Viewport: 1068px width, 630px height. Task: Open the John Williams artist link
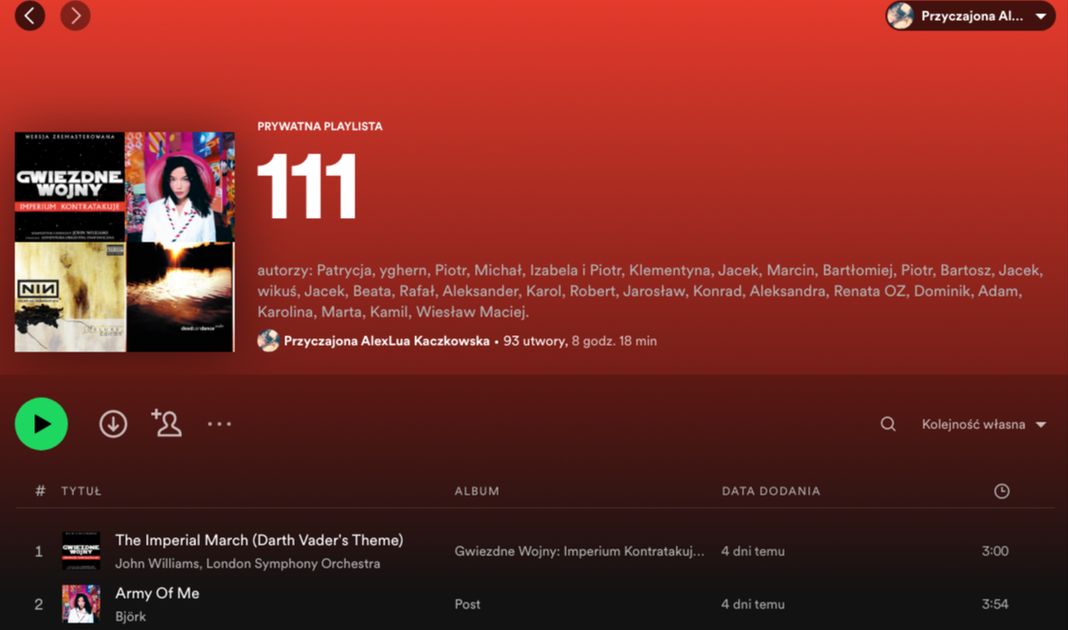click(x=157, y=563)
